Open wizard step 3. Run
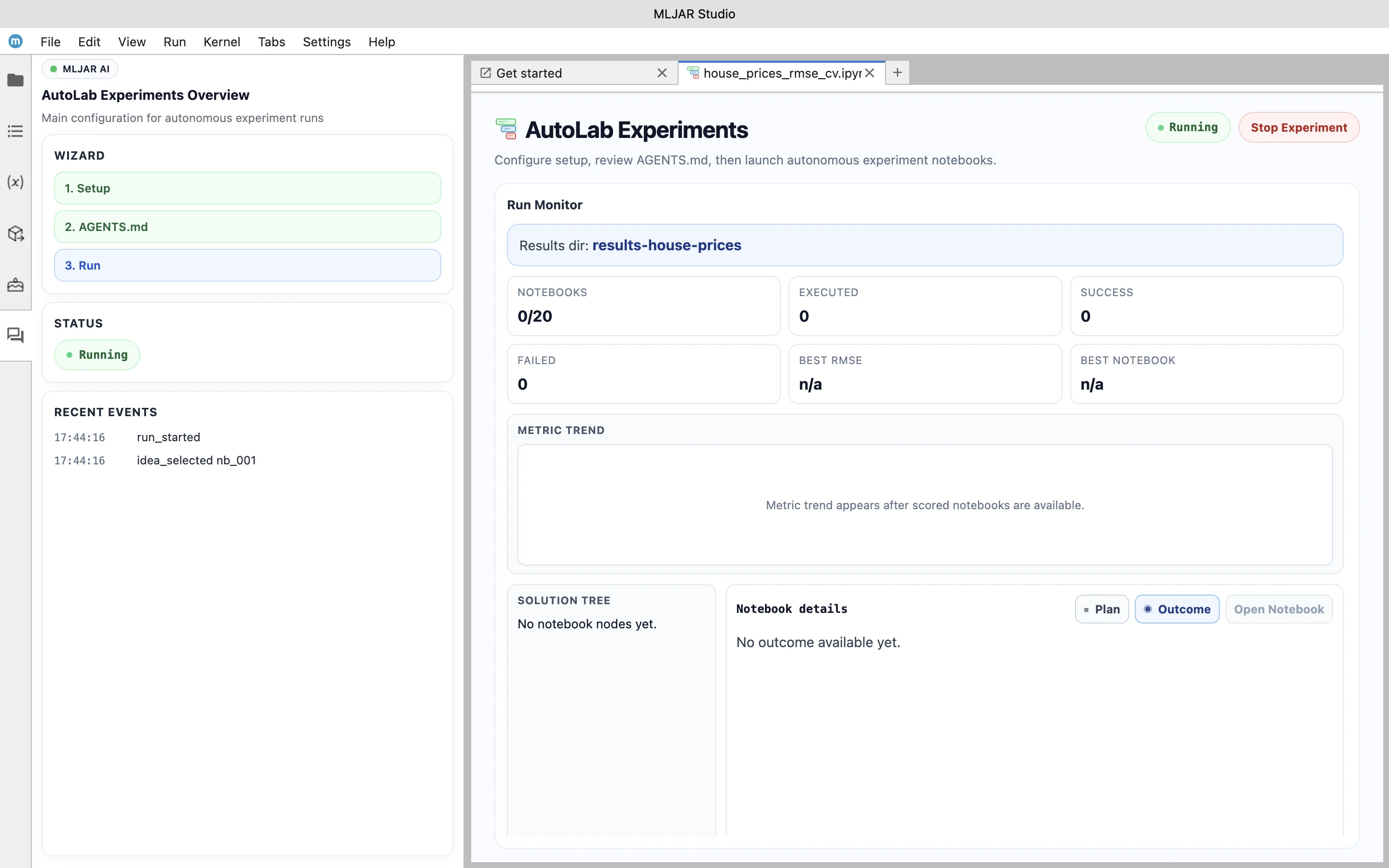Viewport: 1389px width, 868px height. 247,265
